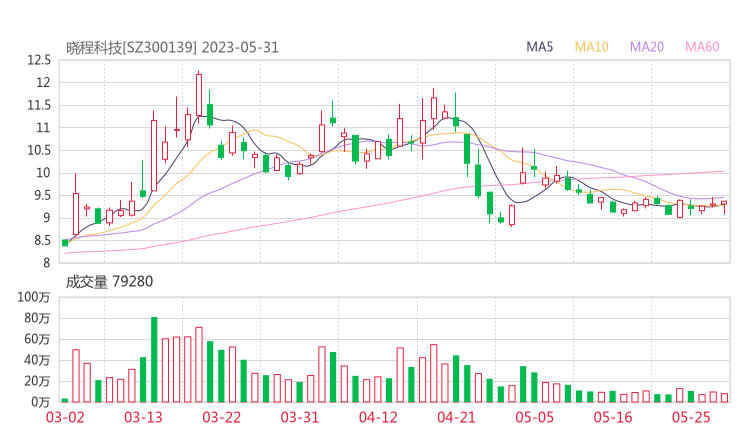Screen dimensions: 740x440
Task: Click the 04-21 date axis label
Action: point(456,417)
